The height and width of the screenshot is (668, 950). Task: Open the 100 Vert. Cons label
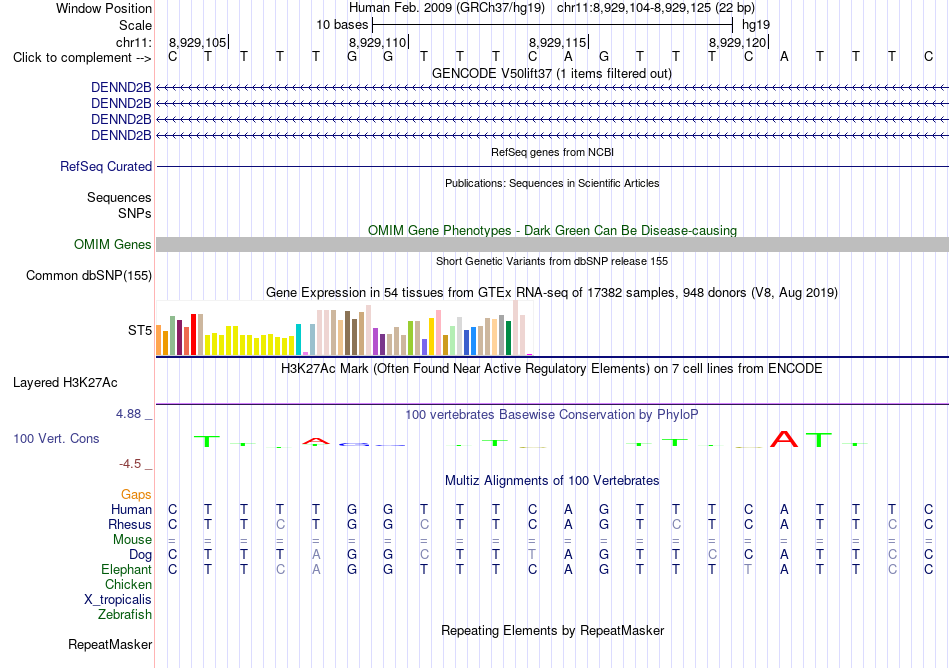[56, 438]
